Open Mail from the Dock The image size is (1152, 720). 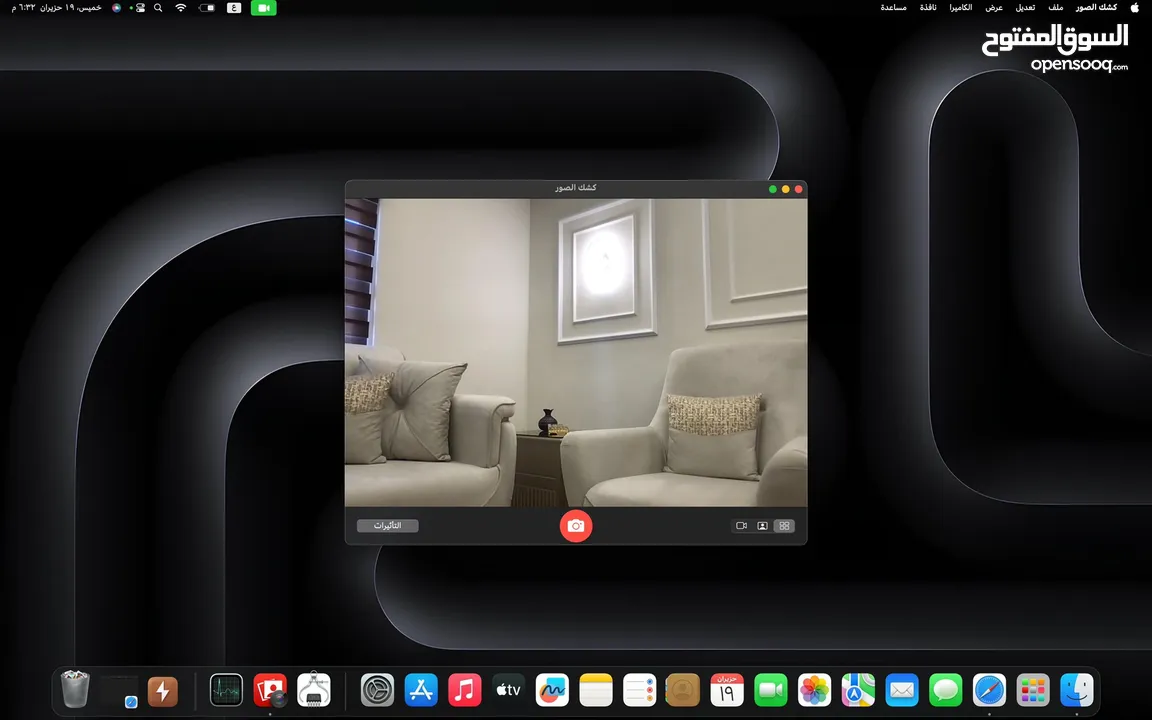(901, 690)
